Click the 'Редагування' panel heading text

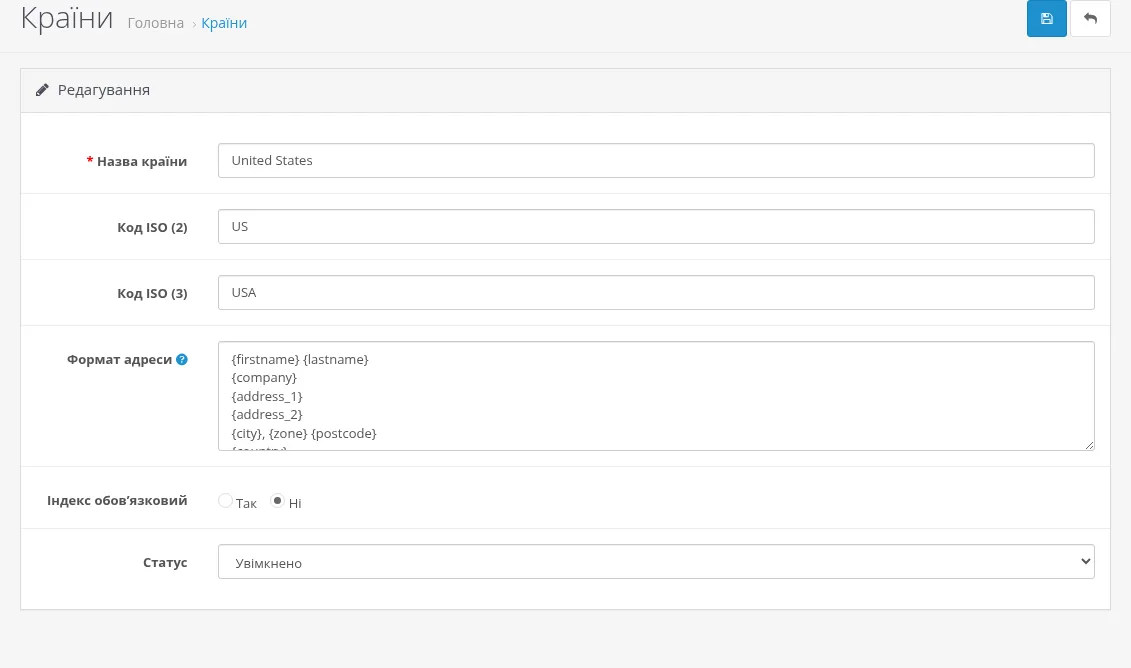[104, 90]
